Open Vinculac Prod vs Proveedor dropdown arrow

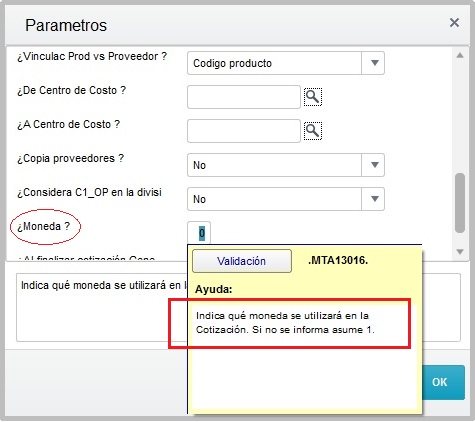click(374, 63)
